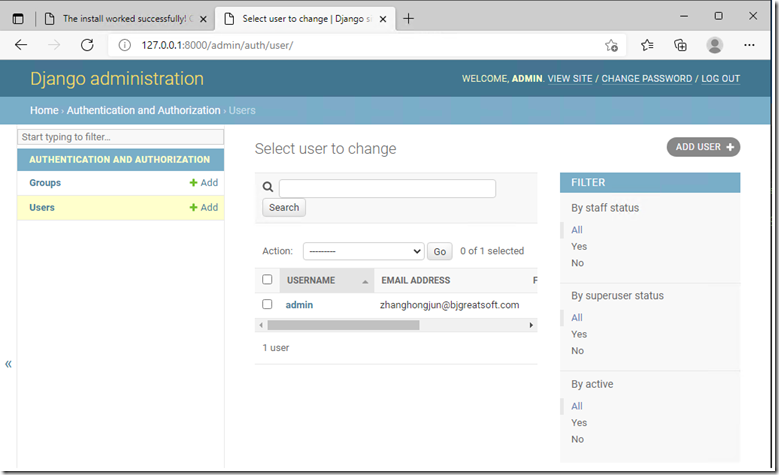Viewport: 779px width, 475px height.
Task: Filter superuser status by All
Action: [x=577, y=317]
